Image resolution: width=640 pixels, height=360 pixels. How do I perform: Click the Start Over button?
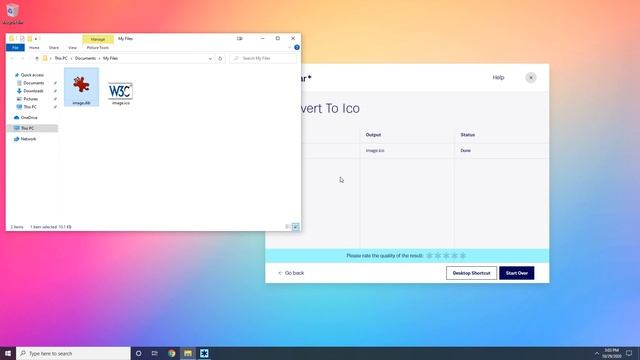tap(516, 273)
